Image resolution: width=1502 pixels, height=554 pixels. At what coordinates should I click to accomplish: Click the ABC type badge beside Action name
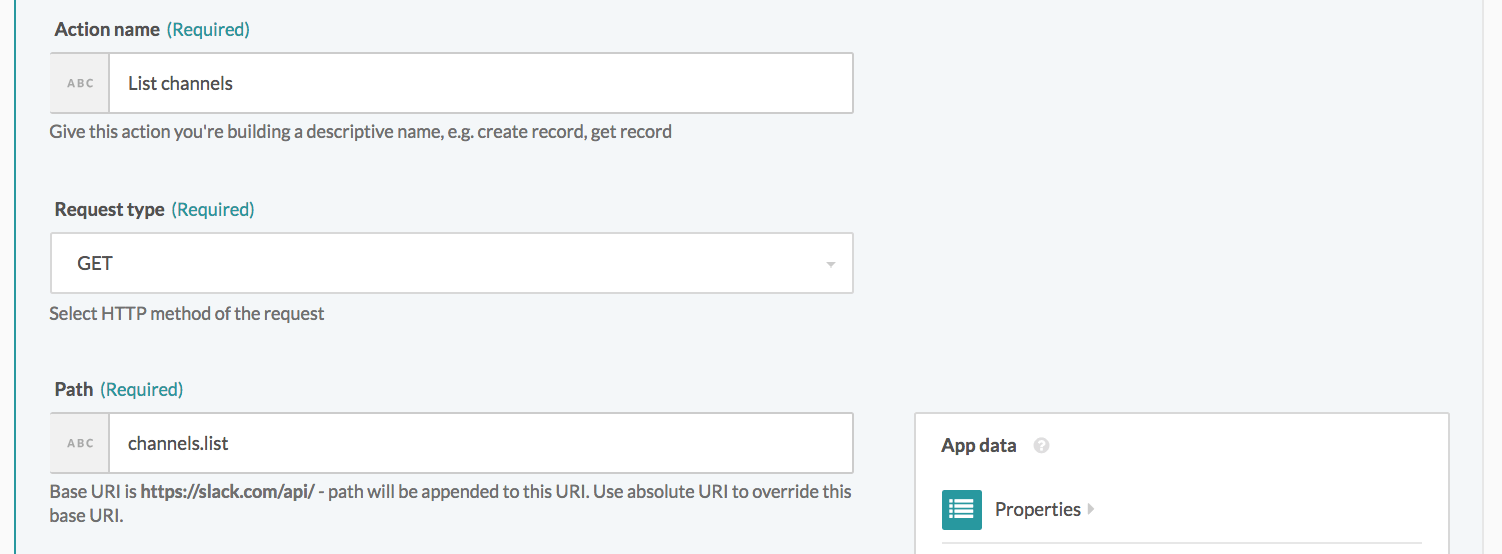[x=80, y=83]
